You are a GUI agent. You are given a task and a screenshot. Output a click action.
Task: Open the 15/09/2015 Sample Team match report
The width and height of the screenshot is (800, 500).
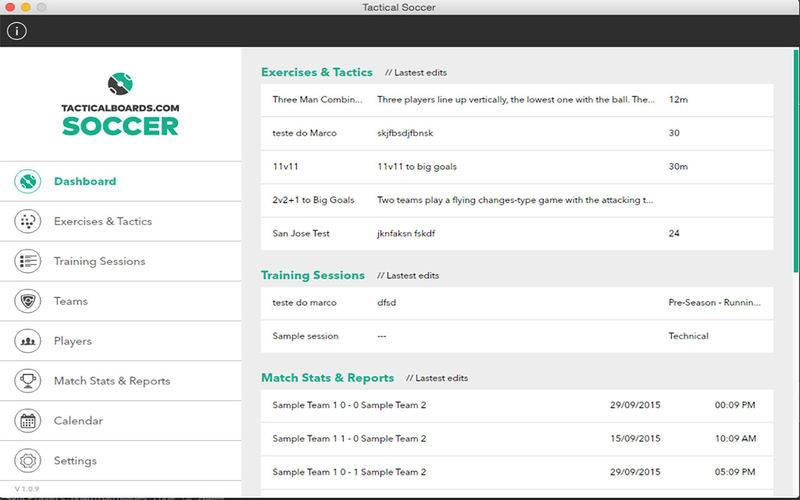[x=516, y=439]
